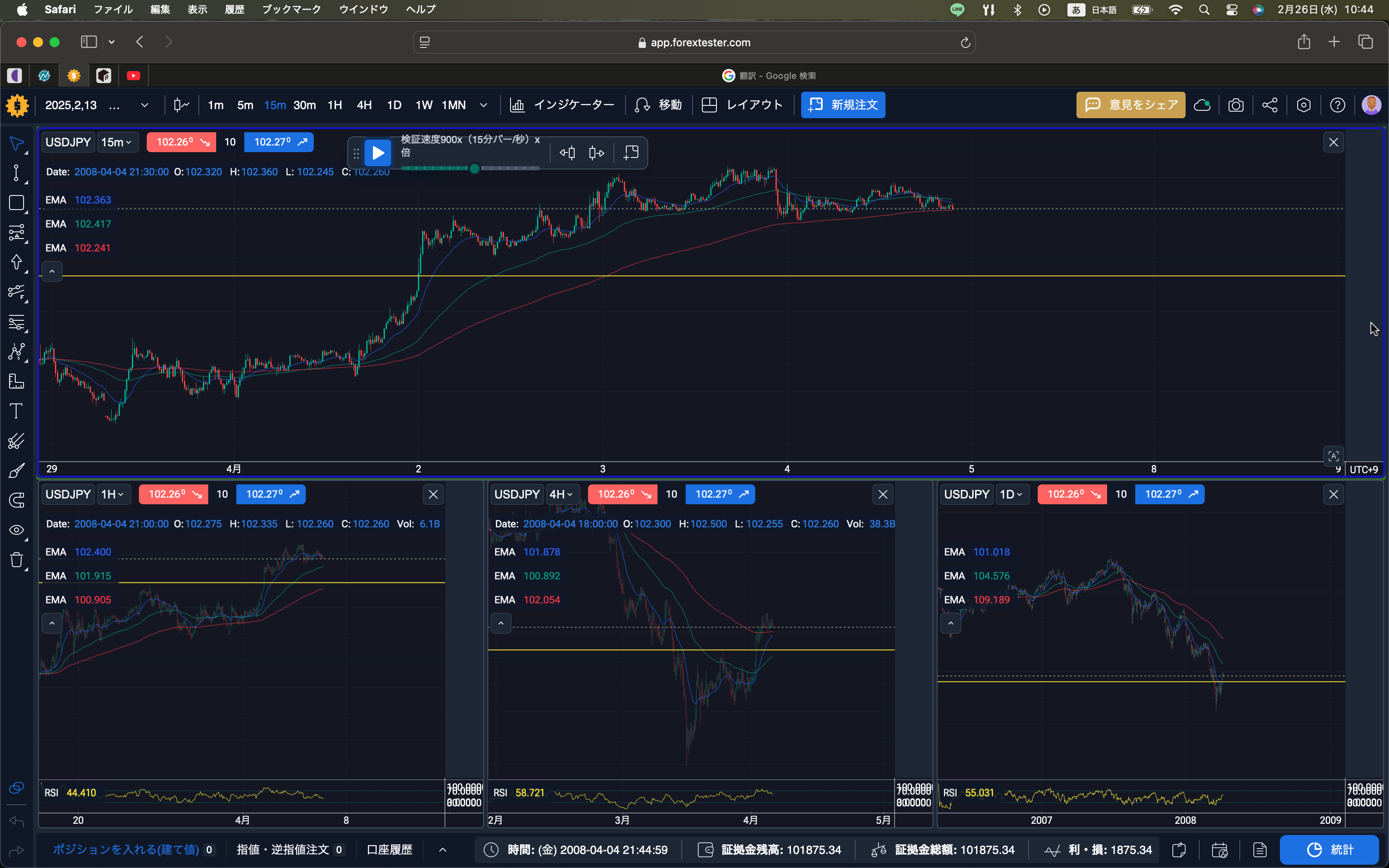Toggle object visibility eye icon
The image size is (1389, 868).
[16, 530]
